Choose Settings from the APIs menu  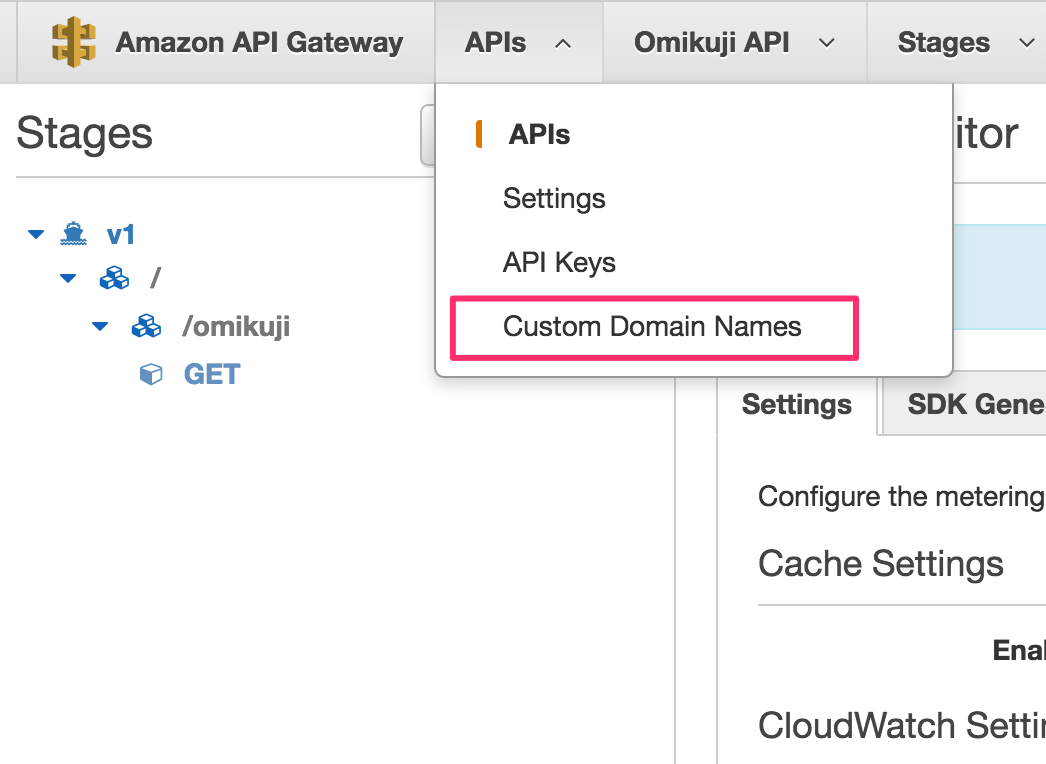pos(554,198)
